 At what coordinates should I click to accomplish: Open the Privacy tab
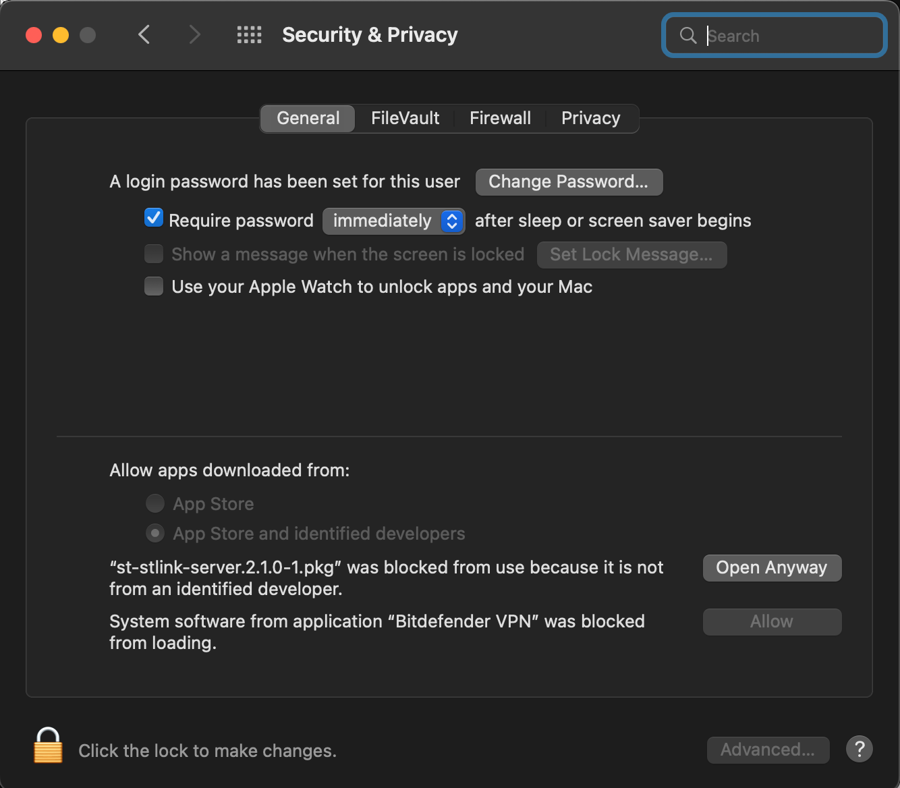(x=590, y=118)
